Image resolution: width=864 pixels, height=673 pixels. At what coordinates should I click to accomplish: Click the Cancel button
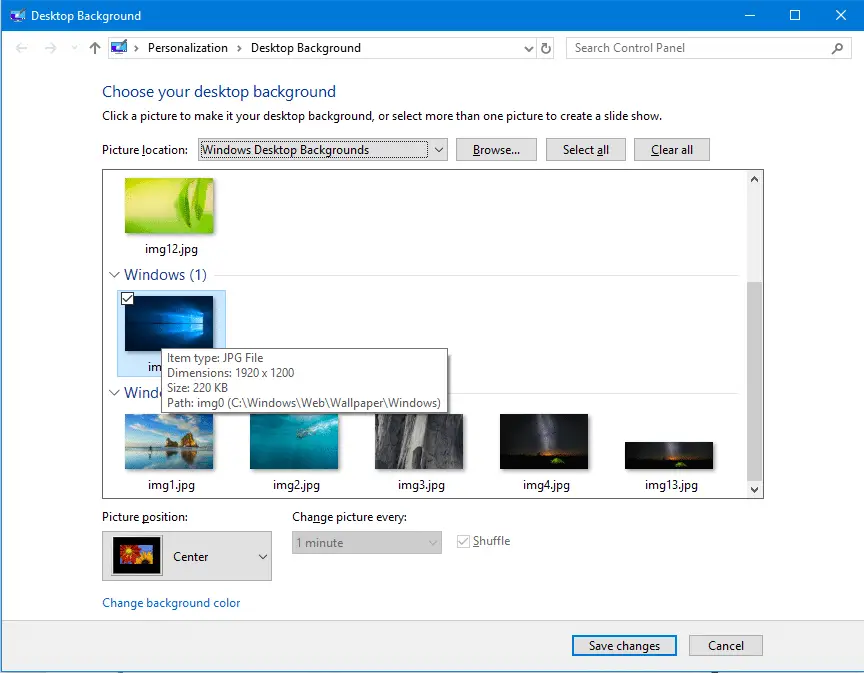(x=726, y=645)
